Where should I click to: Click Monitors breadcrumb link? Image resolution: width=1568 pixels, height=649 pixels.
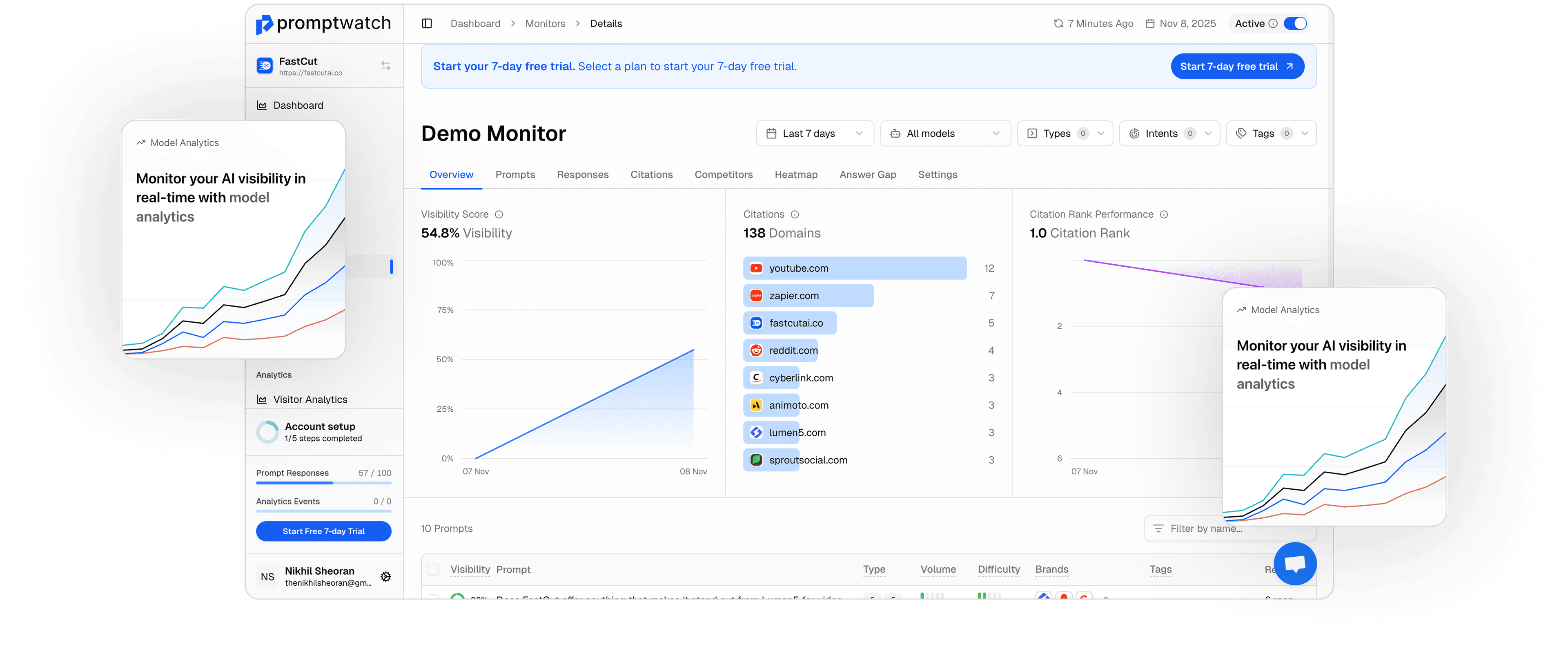click(x=545, y=24)
